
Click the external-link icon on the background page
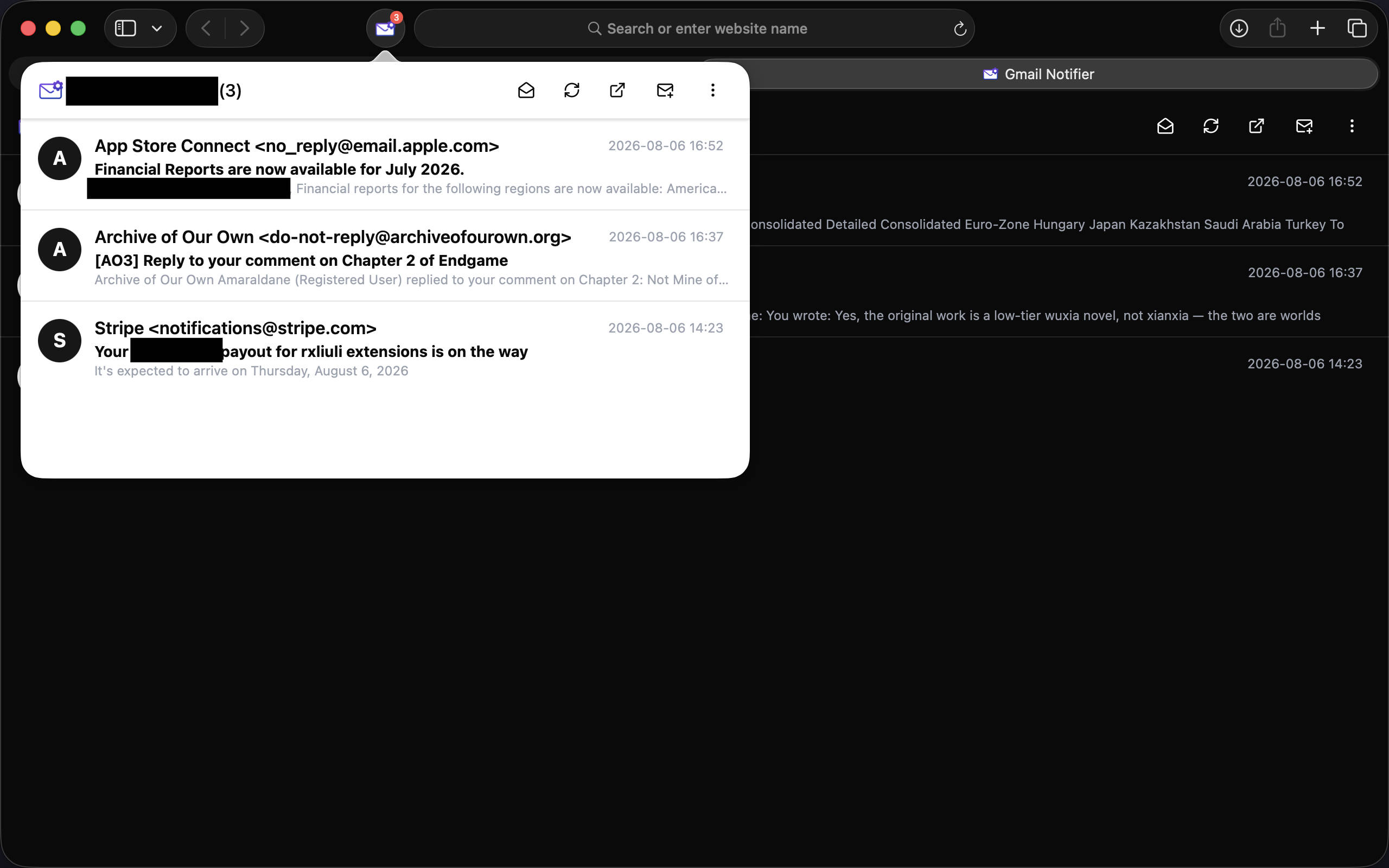click(1257, 126)
